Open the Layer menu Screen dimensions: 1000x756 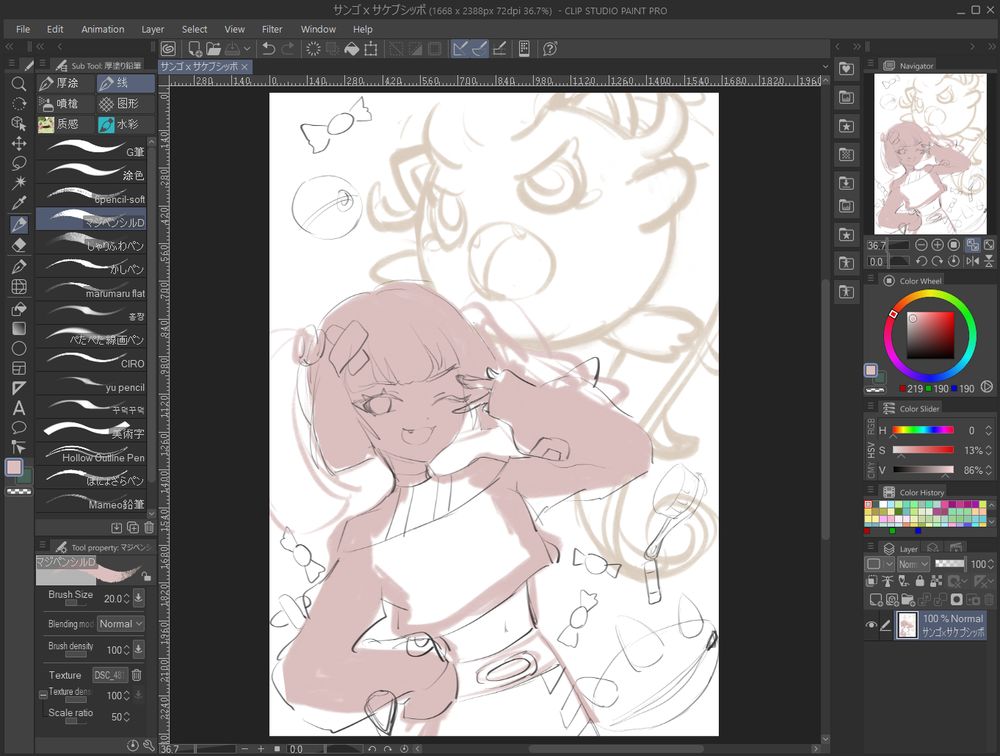pyautogui.click(x=152, y=29)
